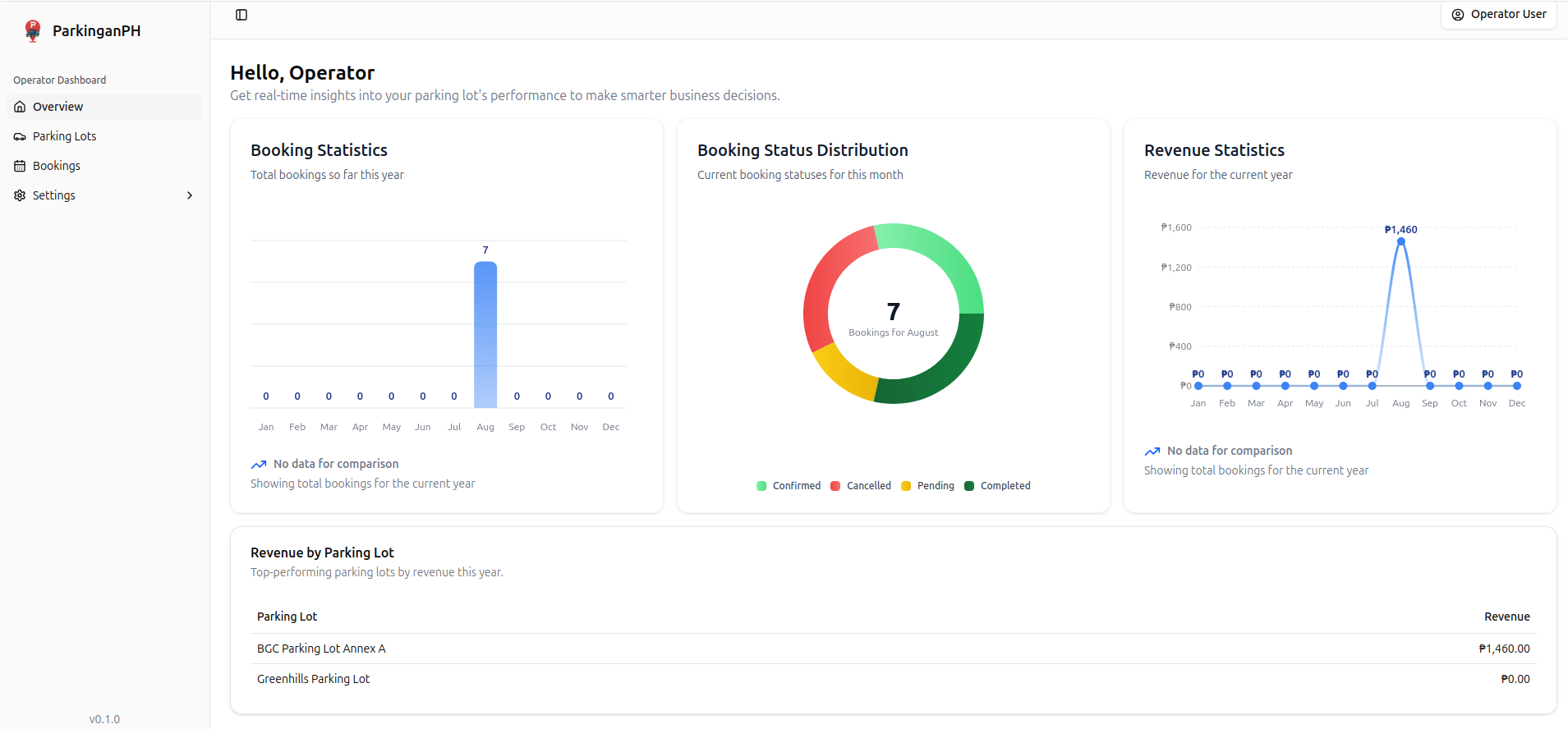Open the Parking Lots page
Screen dimensions: 1568x729
click(x=64, y=136)
